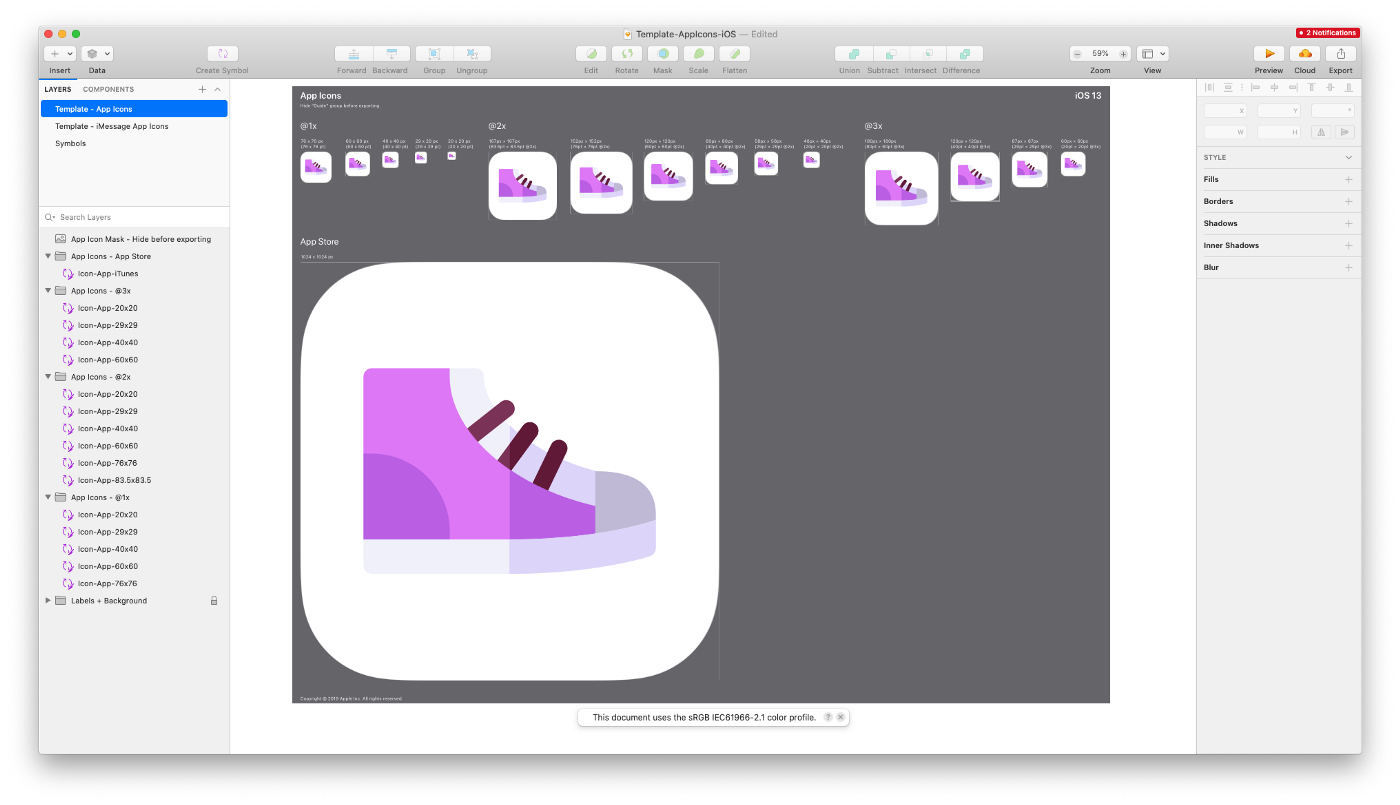Switch to the Layers tab
Screen dimensions: 1400x805
58,89
